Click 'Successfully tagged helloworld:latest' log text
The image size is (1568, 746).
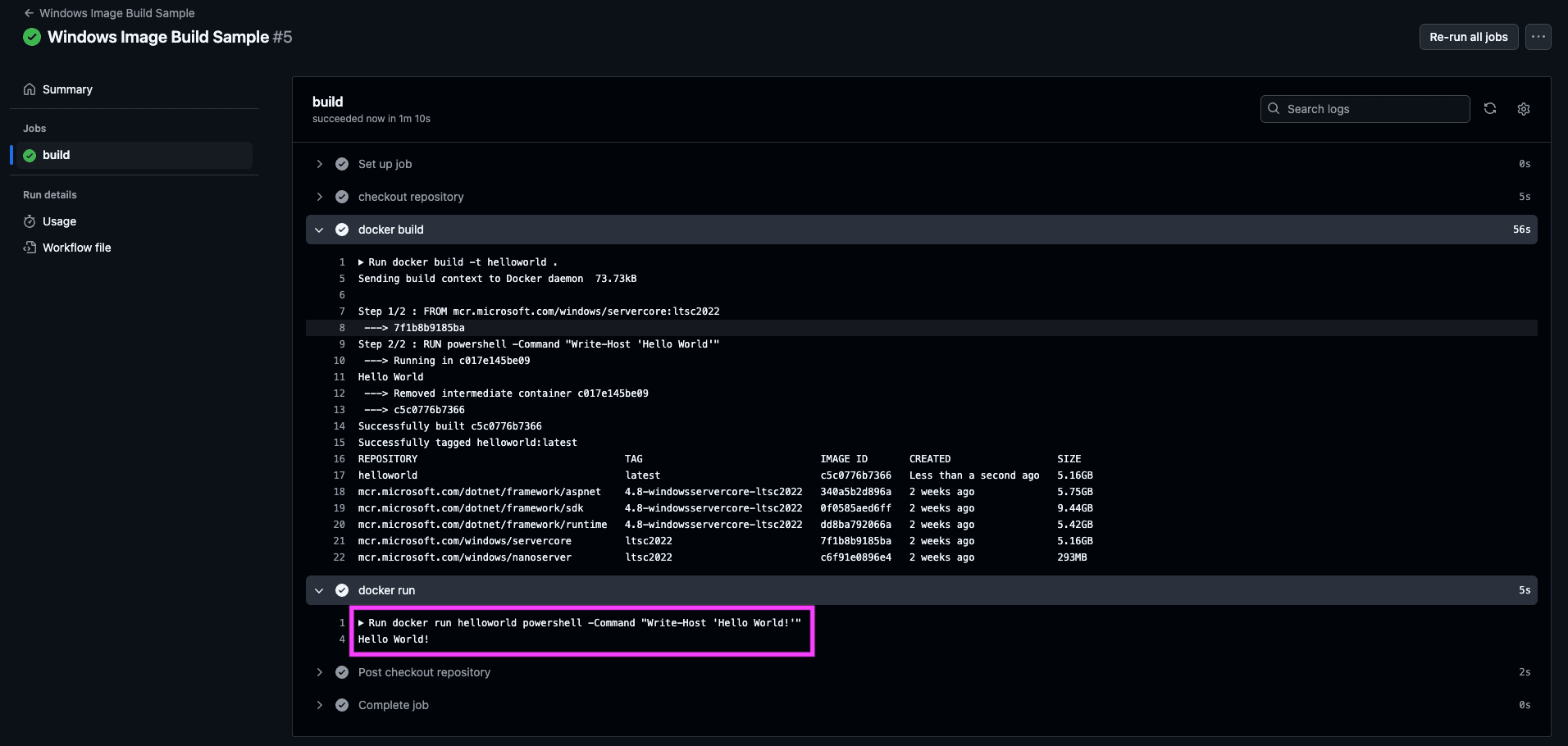(x=467, y=443)
